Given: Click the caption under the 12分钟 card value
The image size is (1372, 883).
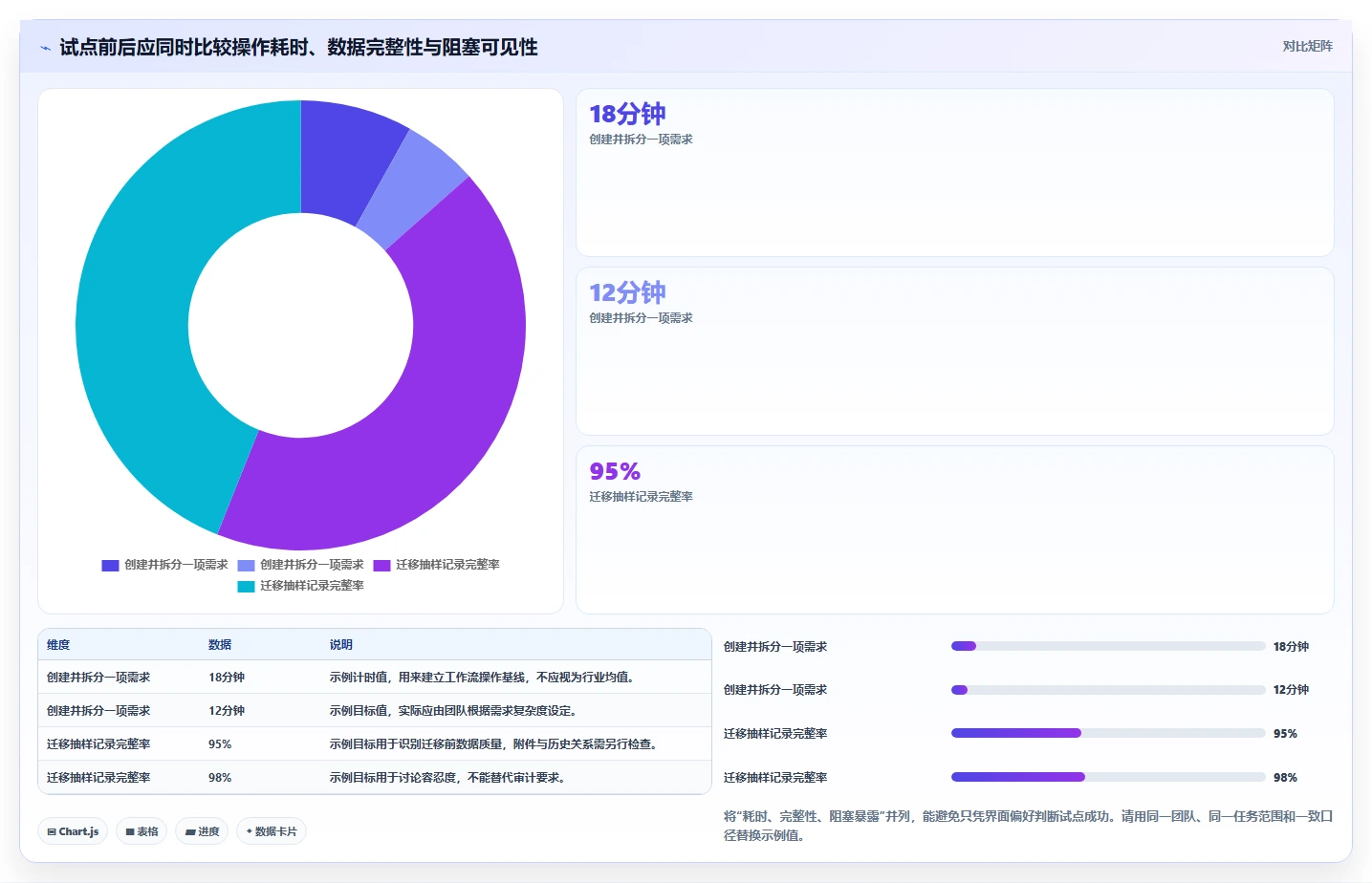Looking at the screenshot, I should [641, 318].
